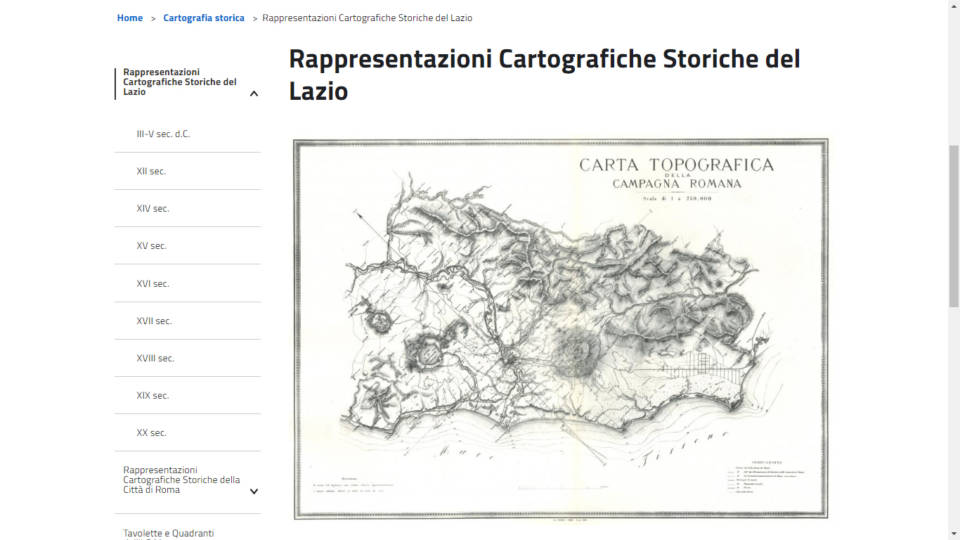The height and width of the screenshot is (540, 960).
Task: Select the III-V sec. d.C. sidebar entry
Action: 163,134
